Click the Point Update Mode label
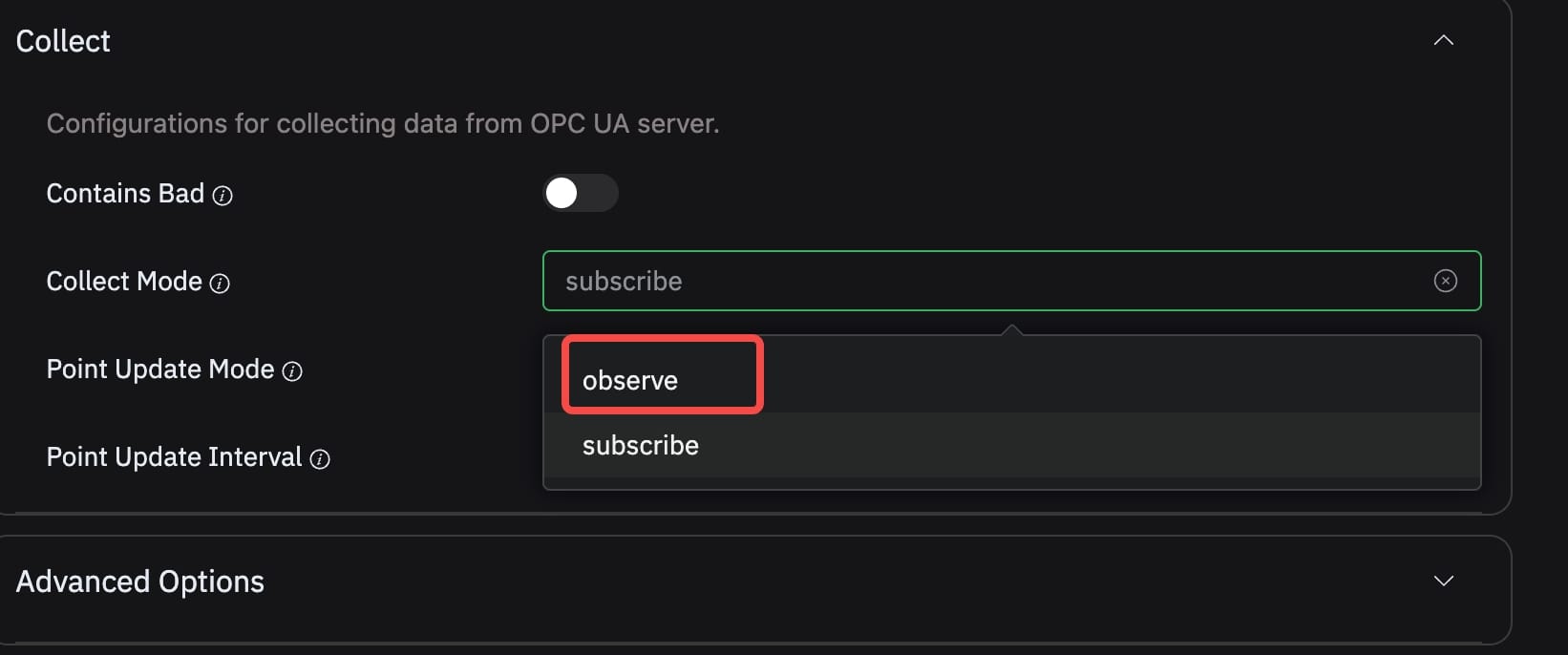Viewport: 1568px width, 655px height. coord(160,370)
